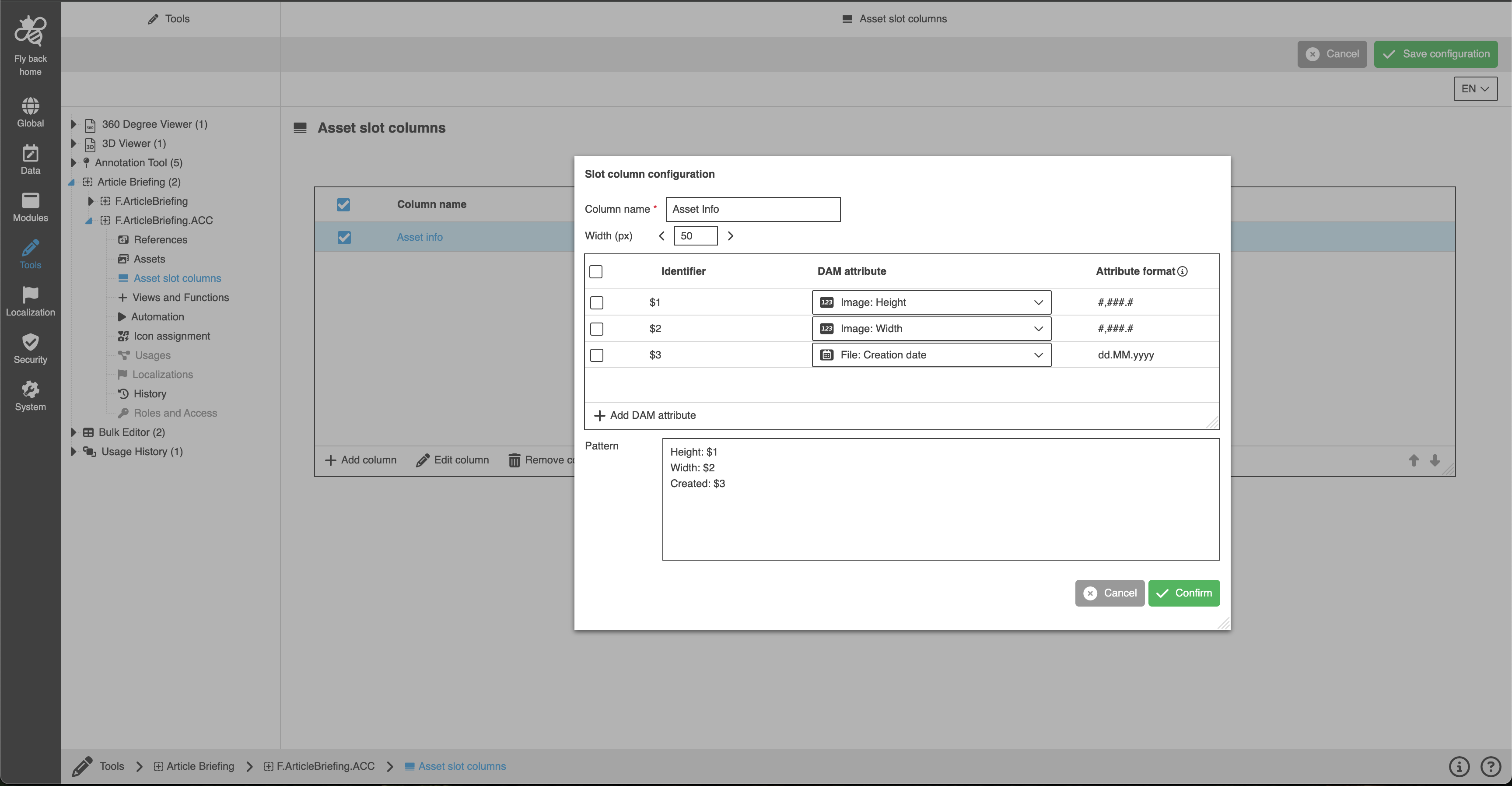
Task: Click the attribute format info icon
Action: (1182, 271)
